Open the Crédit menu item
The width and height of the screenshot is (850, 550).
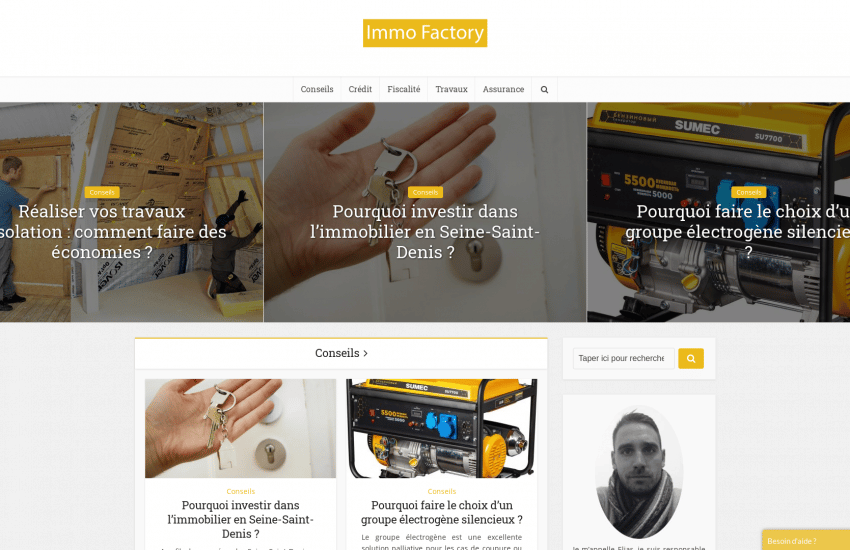tap(360, 89)
